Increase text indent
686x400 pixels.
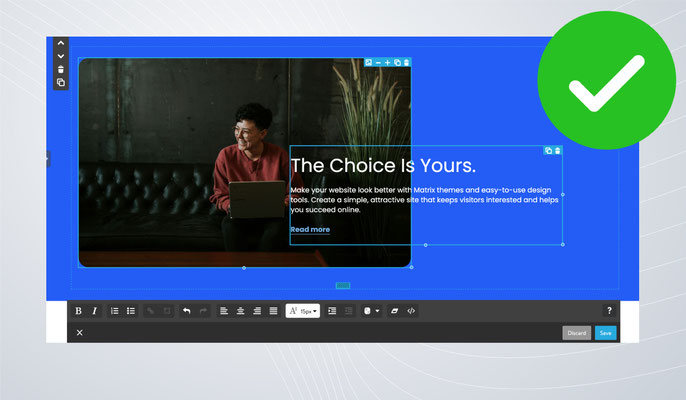tap(332, 311)
